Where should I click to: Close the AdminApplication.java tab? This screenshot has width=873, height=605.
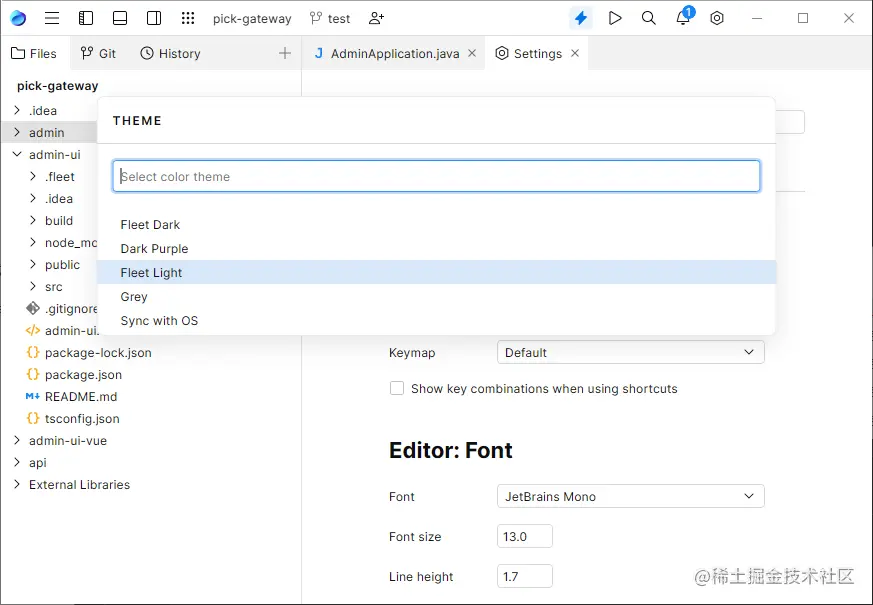[472, 53]
